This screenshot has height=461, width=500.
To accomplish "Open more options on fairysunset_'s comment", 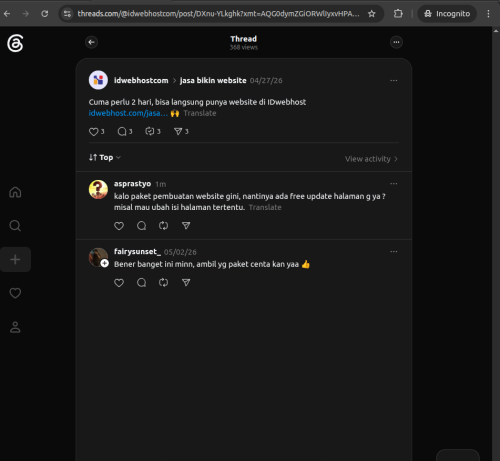I will pos(394,251).
